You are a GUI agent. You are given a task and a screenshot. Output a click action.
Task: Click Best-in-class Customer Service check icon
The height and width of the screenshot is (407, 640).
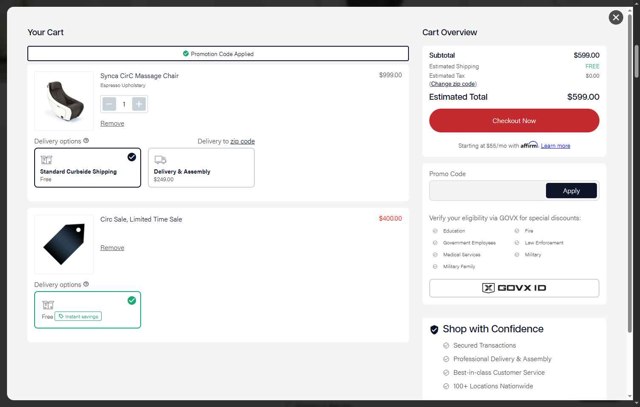(x=446, y=372)
